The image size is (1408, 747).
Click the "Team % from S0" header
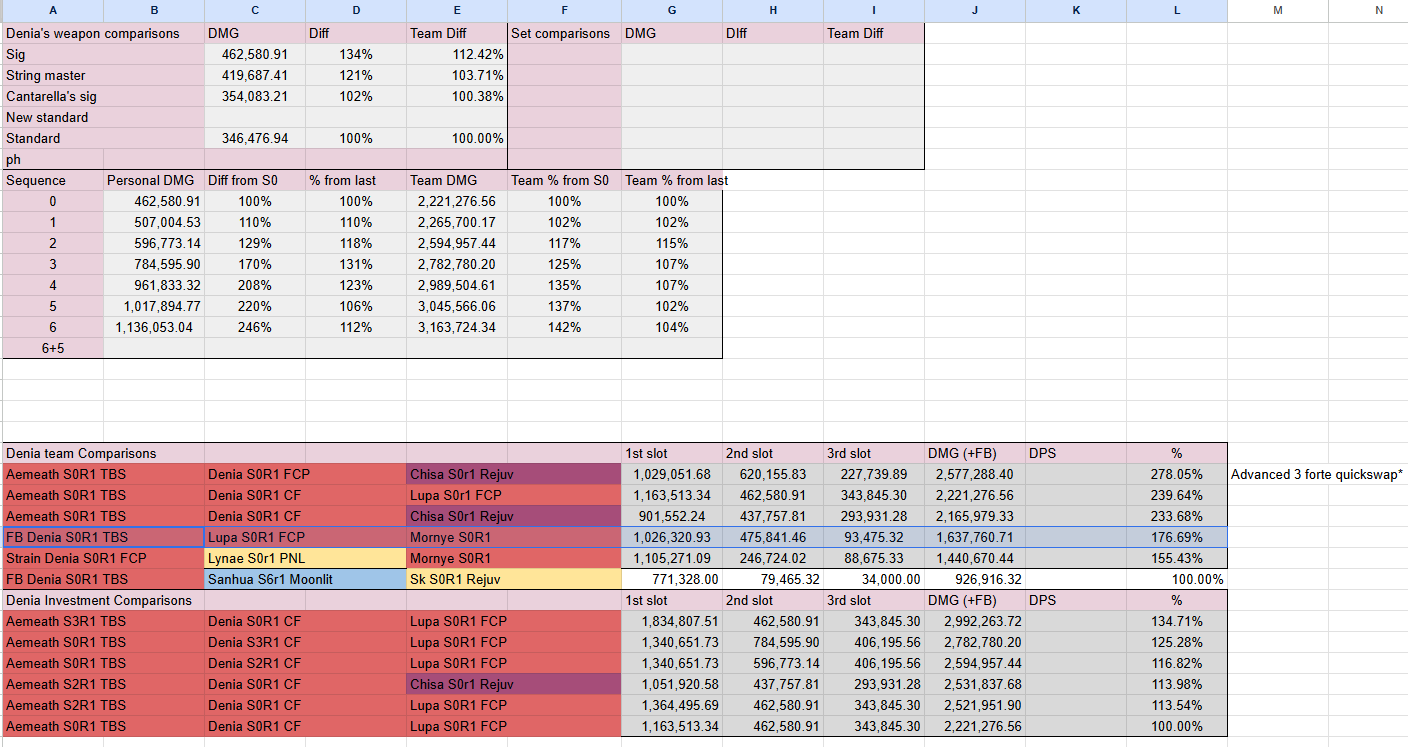click(x=565, y=180)
